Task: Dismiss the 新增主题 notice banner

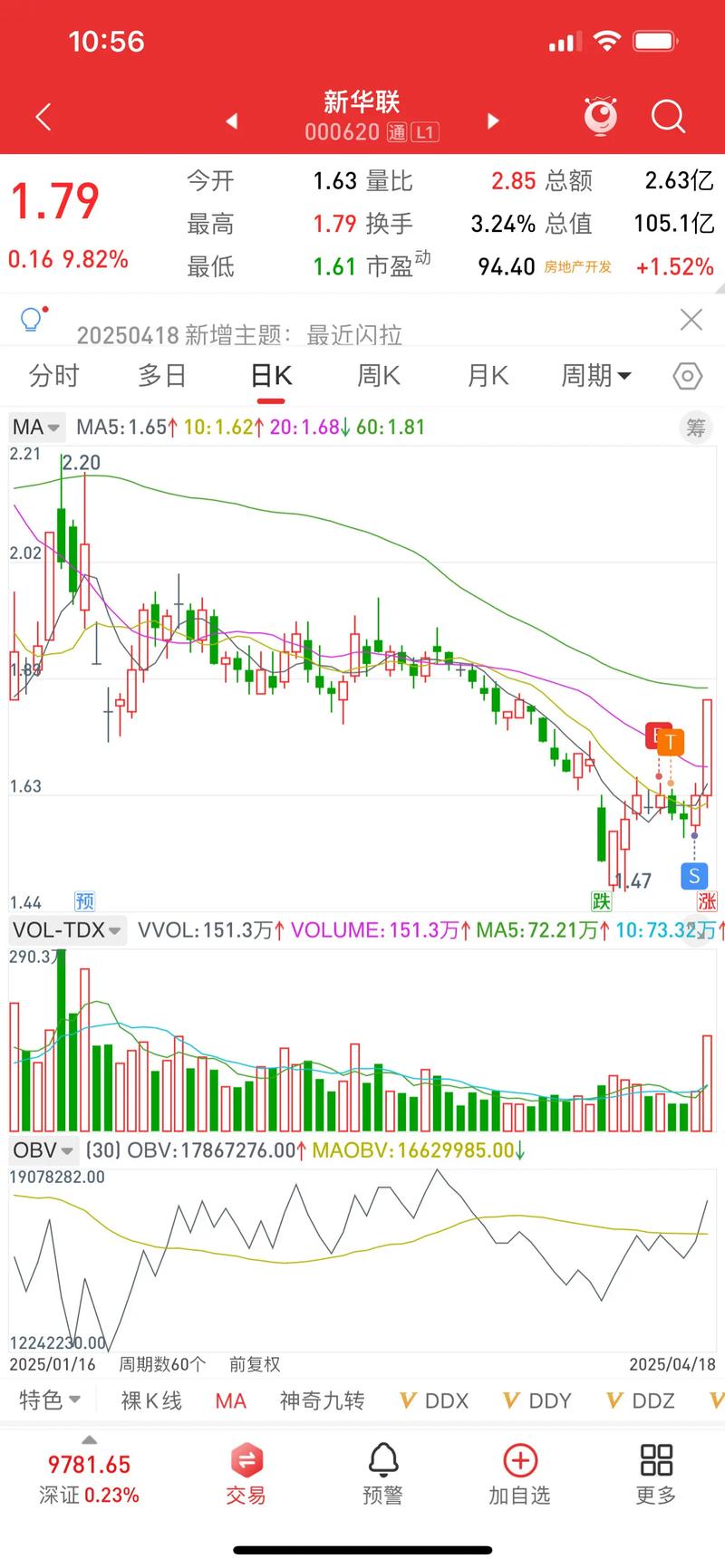Action: click(691, 319)
